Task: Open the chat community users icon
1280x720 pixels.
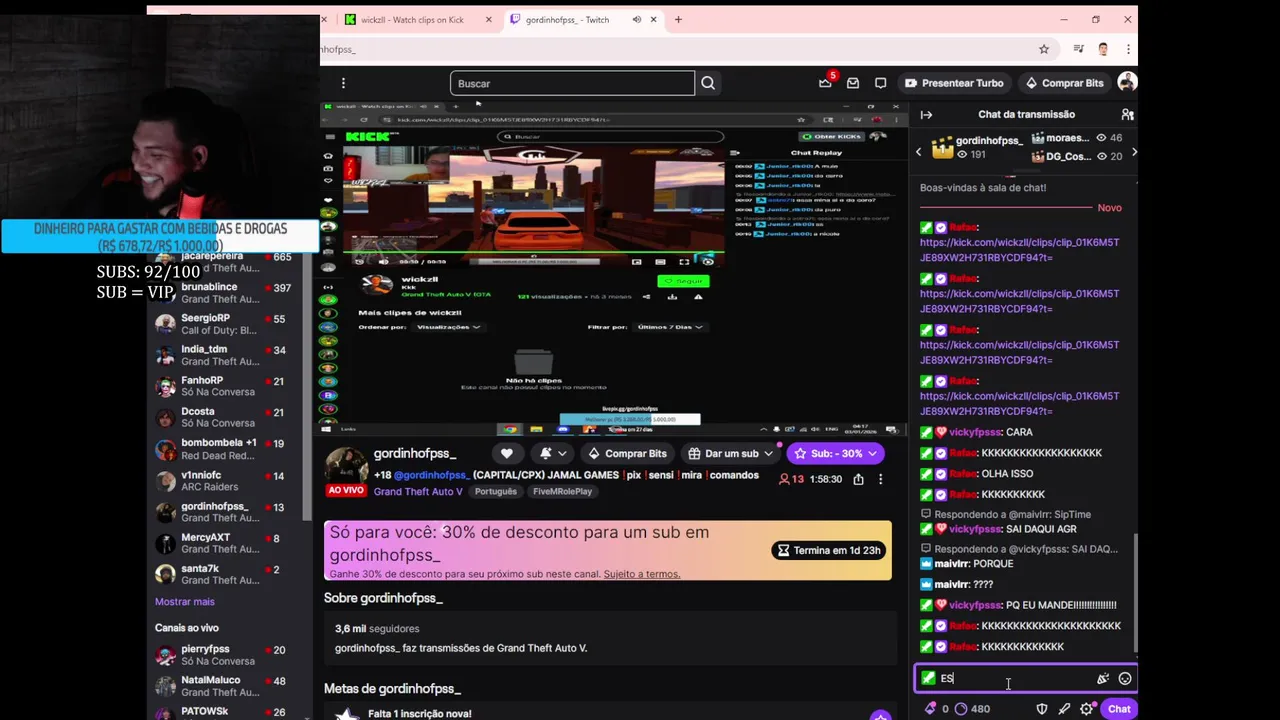Action: 1127,115
